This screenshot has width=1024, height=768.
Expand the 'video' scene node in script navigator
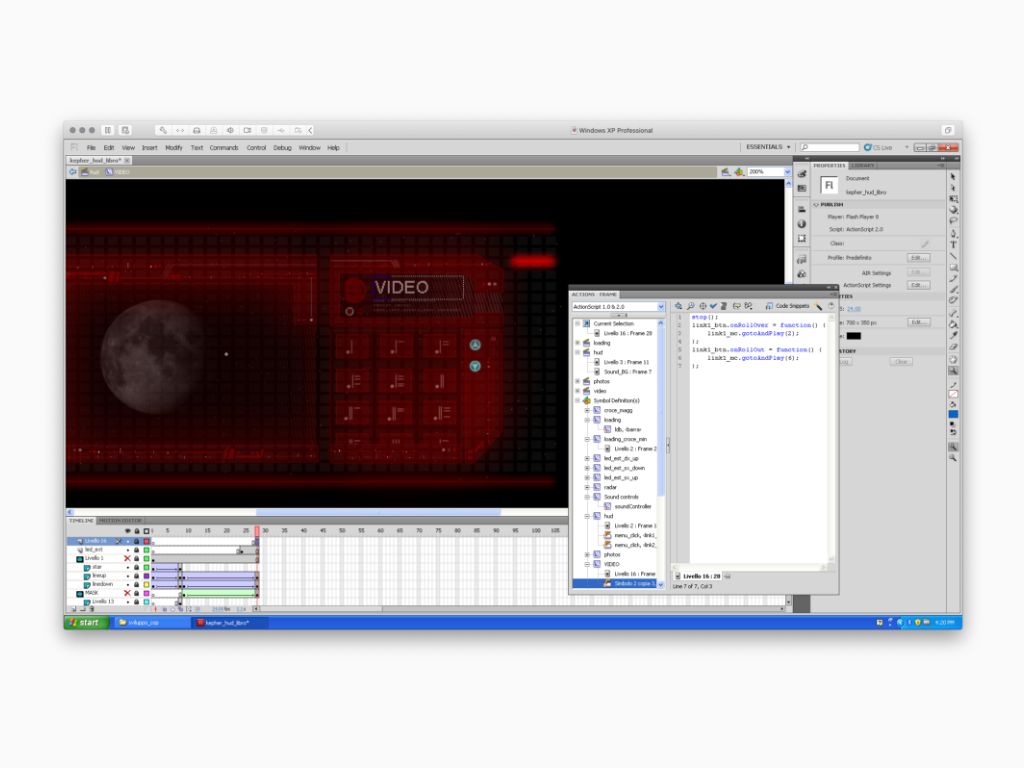point(577,391)
